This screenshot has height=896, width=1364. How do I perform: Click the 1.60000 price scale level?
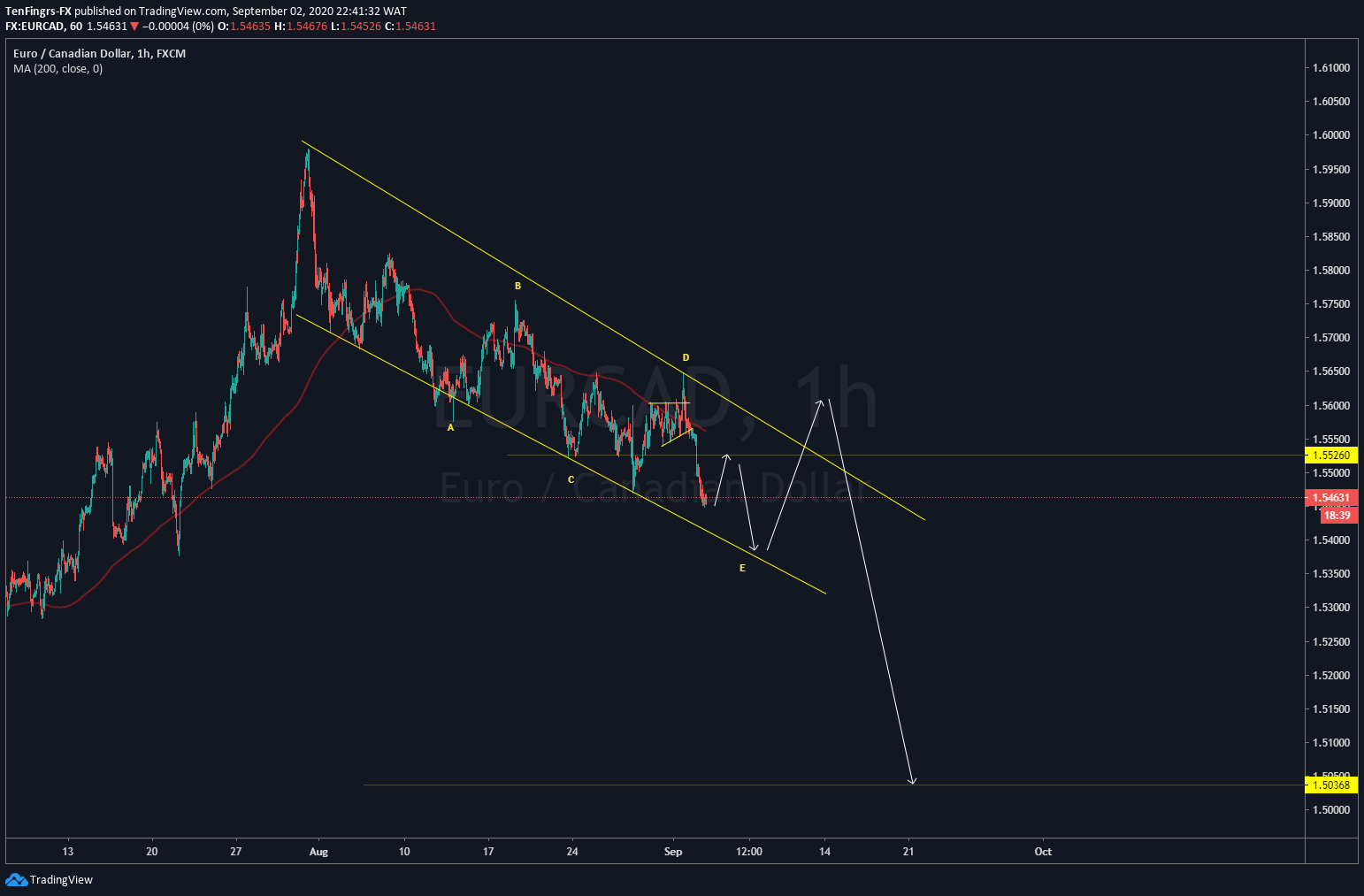point(1331,135)
